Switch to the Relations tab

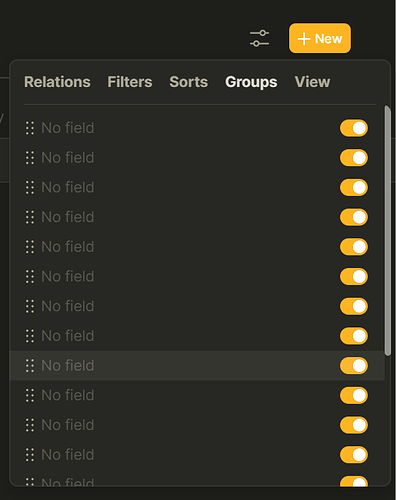[x=57, y=82]
